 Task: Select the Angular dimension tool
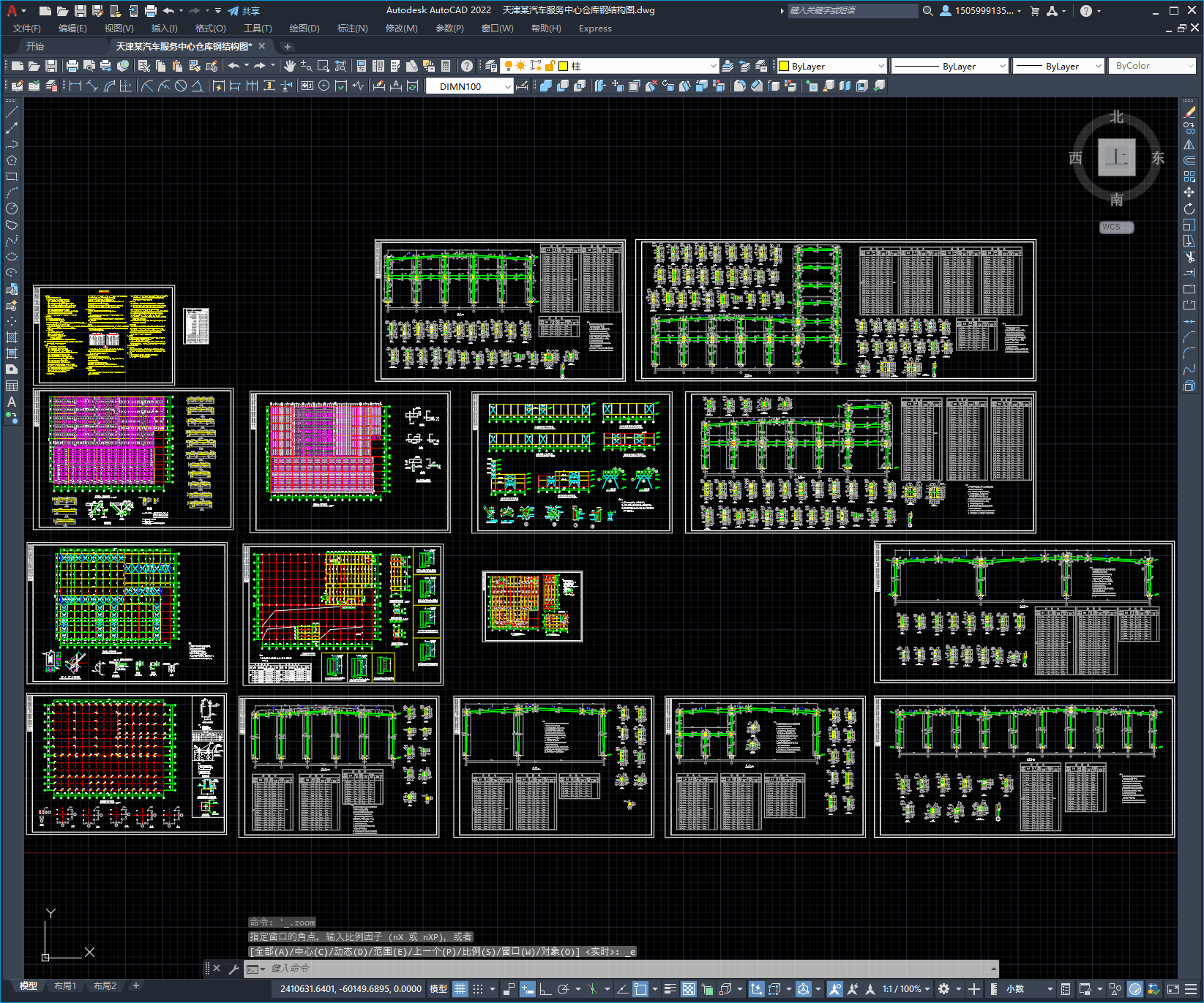pos(198,86)
